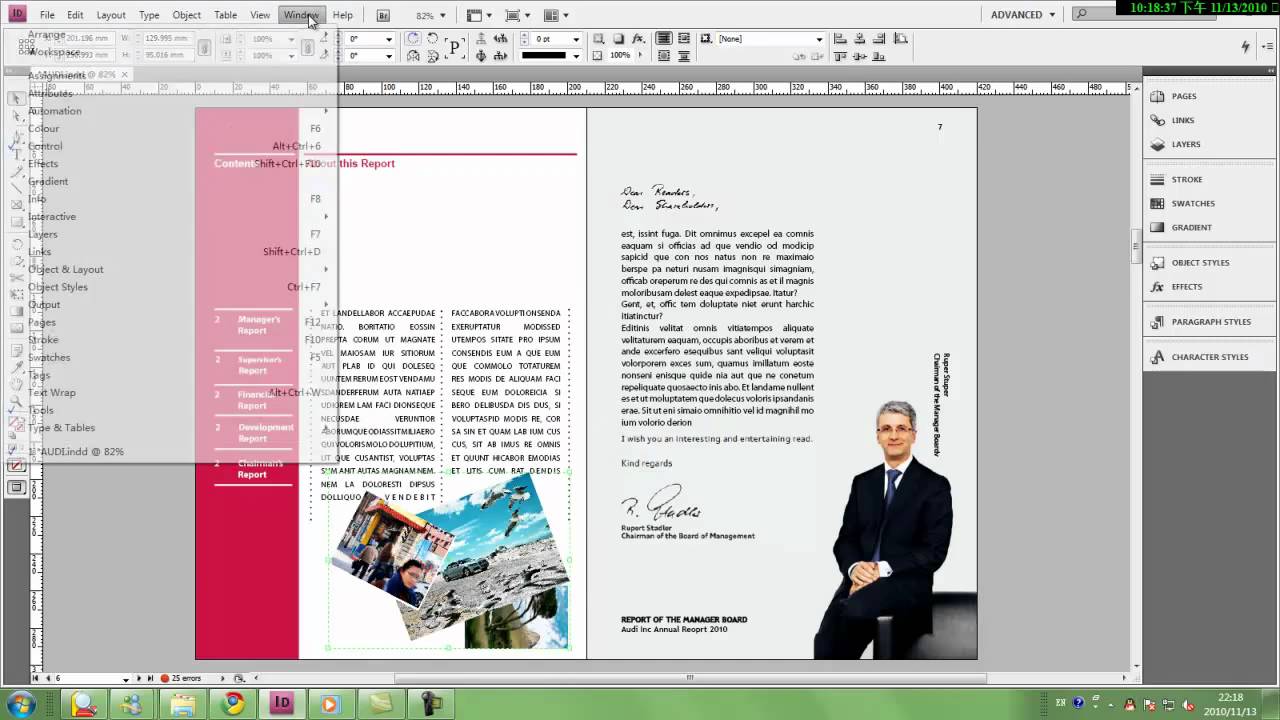
Task: Open the stroke weight 0 pt dropdown
Action: 576,39
